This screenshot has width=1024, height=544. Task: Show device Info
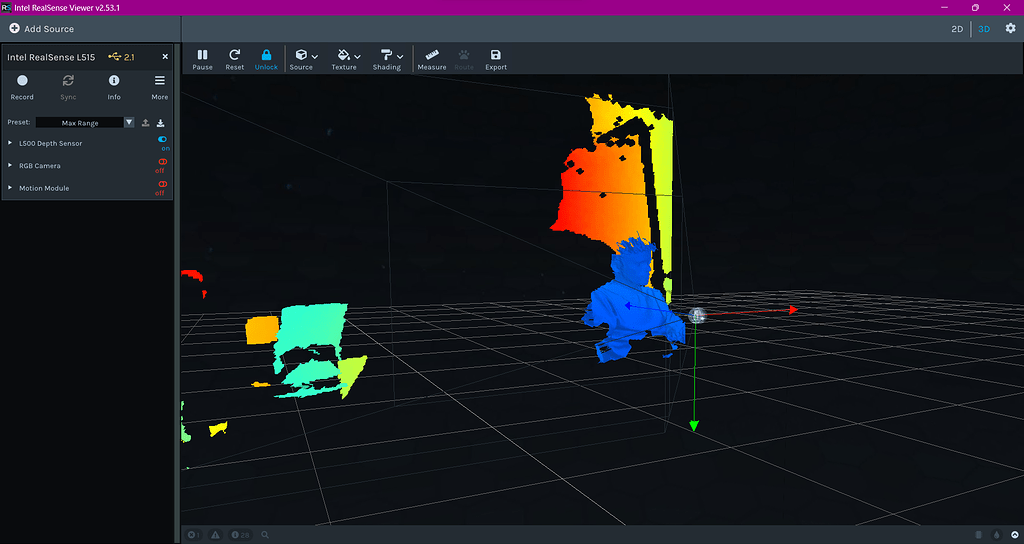point(114,86)
